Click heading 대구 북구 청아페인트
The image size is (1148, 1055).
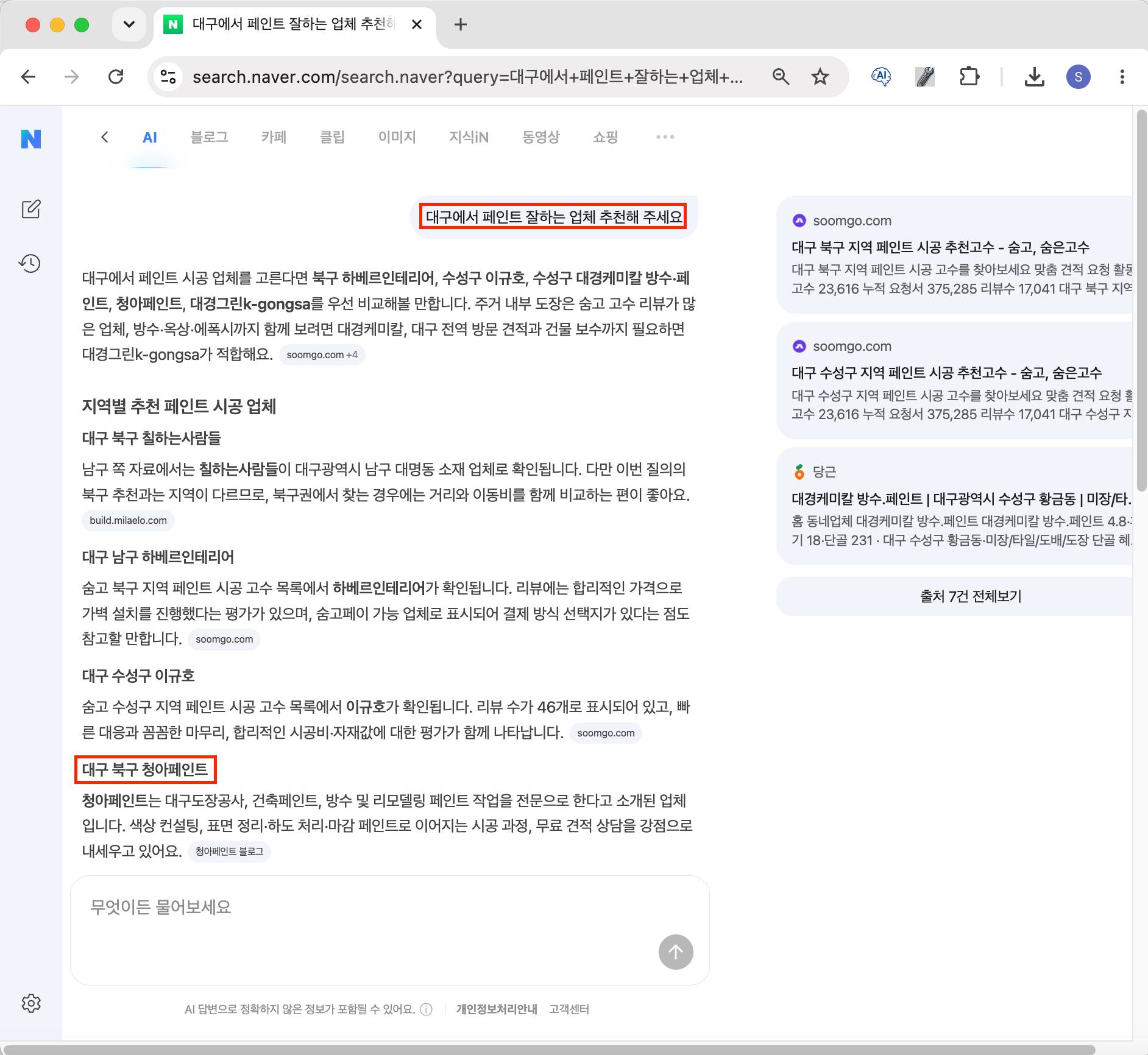click(x=145, y=769)
